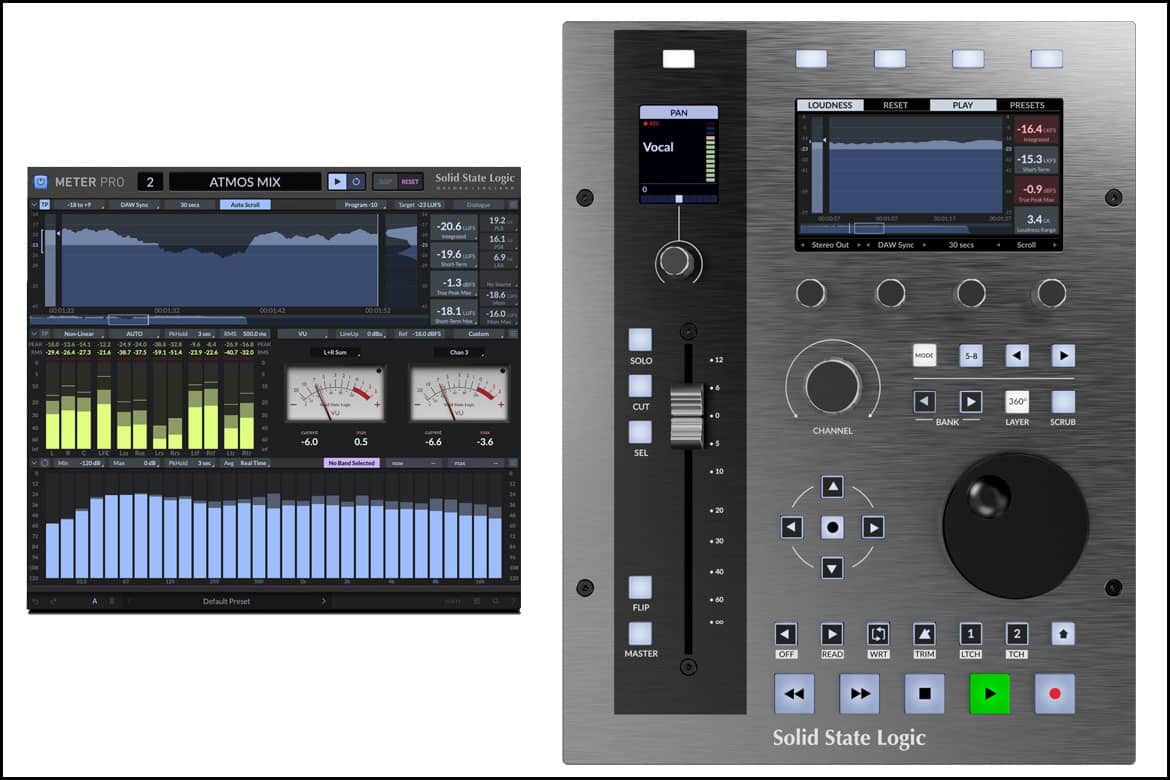
Task: Open the Chan 3 source dropdown
Action: coord(460,352)
